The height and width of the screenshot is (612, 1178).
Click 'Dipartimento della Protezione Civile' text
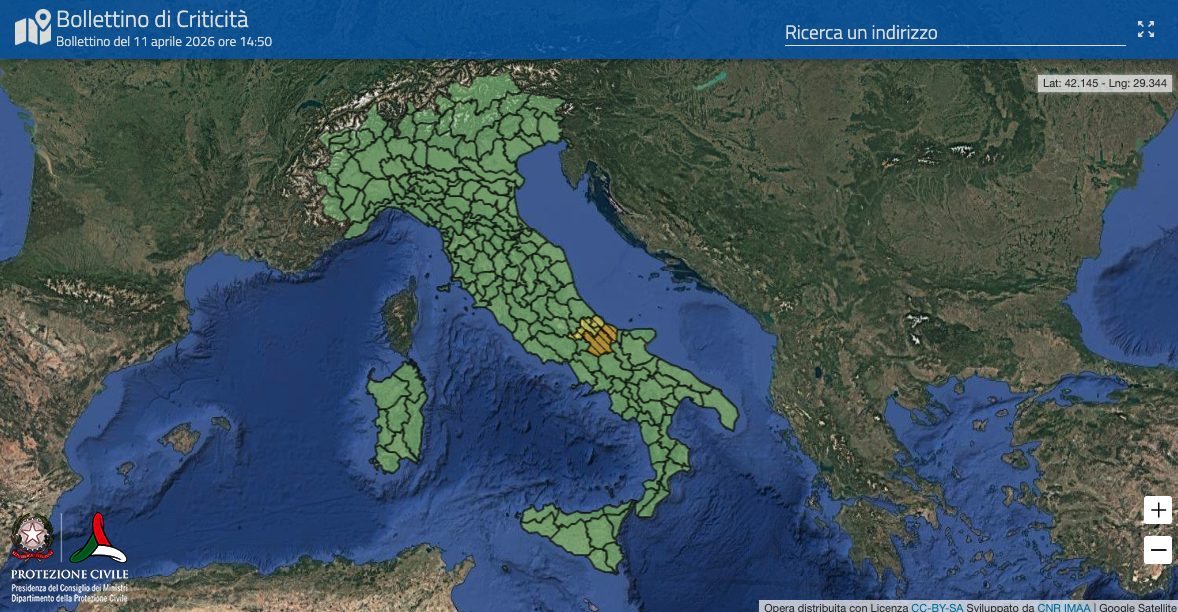[69, 597]
